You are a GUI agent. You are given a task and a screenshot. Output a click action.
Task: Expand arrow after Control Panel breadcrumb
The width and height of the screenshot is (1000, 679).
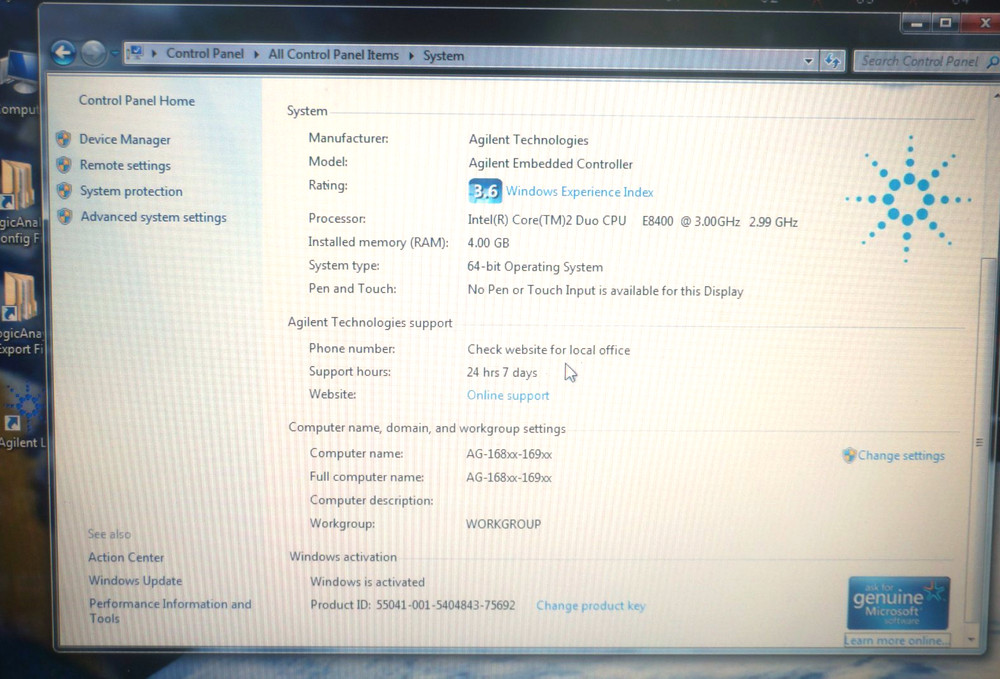coord(256,55)
